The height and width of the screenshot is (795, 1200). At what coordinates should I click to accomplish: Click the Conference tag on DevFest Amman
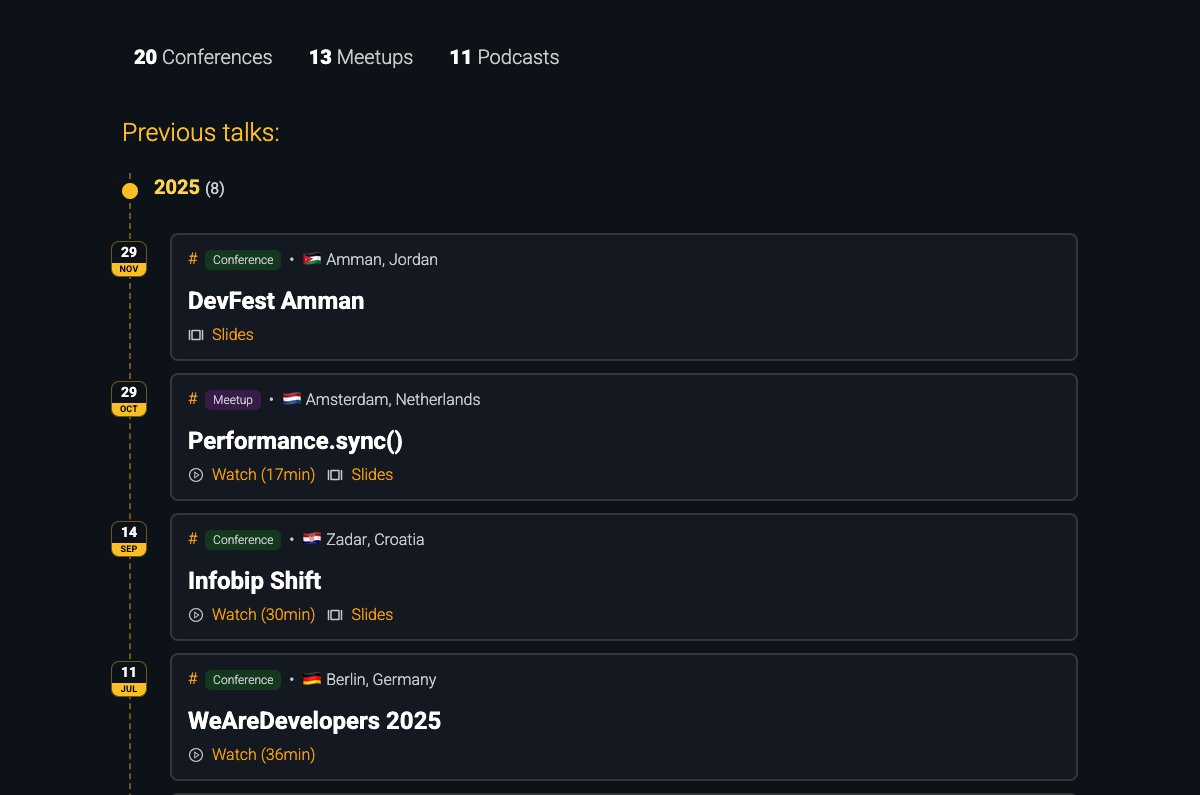point(243,260)
